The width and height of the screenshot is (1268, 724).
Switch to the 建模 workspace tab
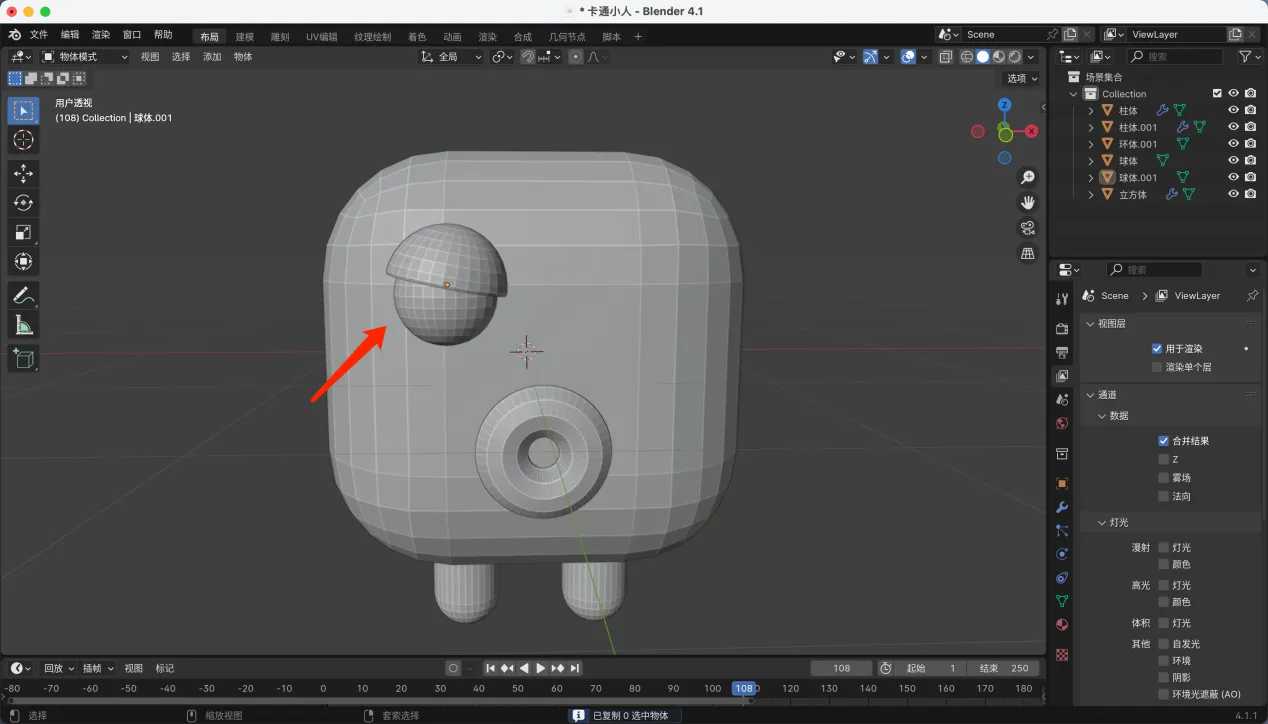[244, 37]
